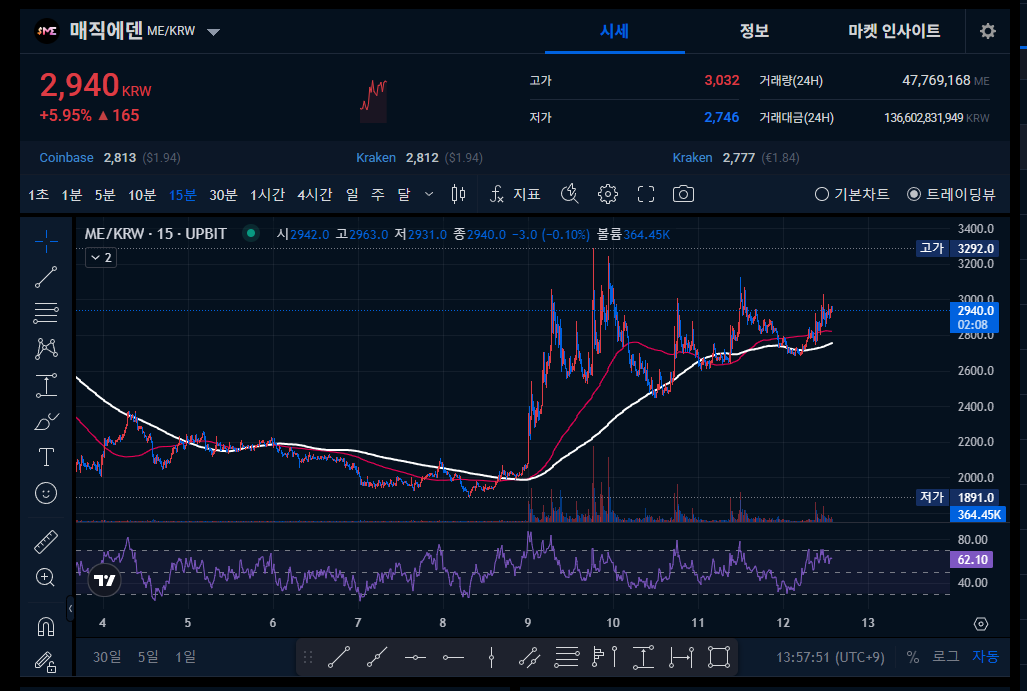
Task: Select the long position forecasting tool
Action: 46,385
